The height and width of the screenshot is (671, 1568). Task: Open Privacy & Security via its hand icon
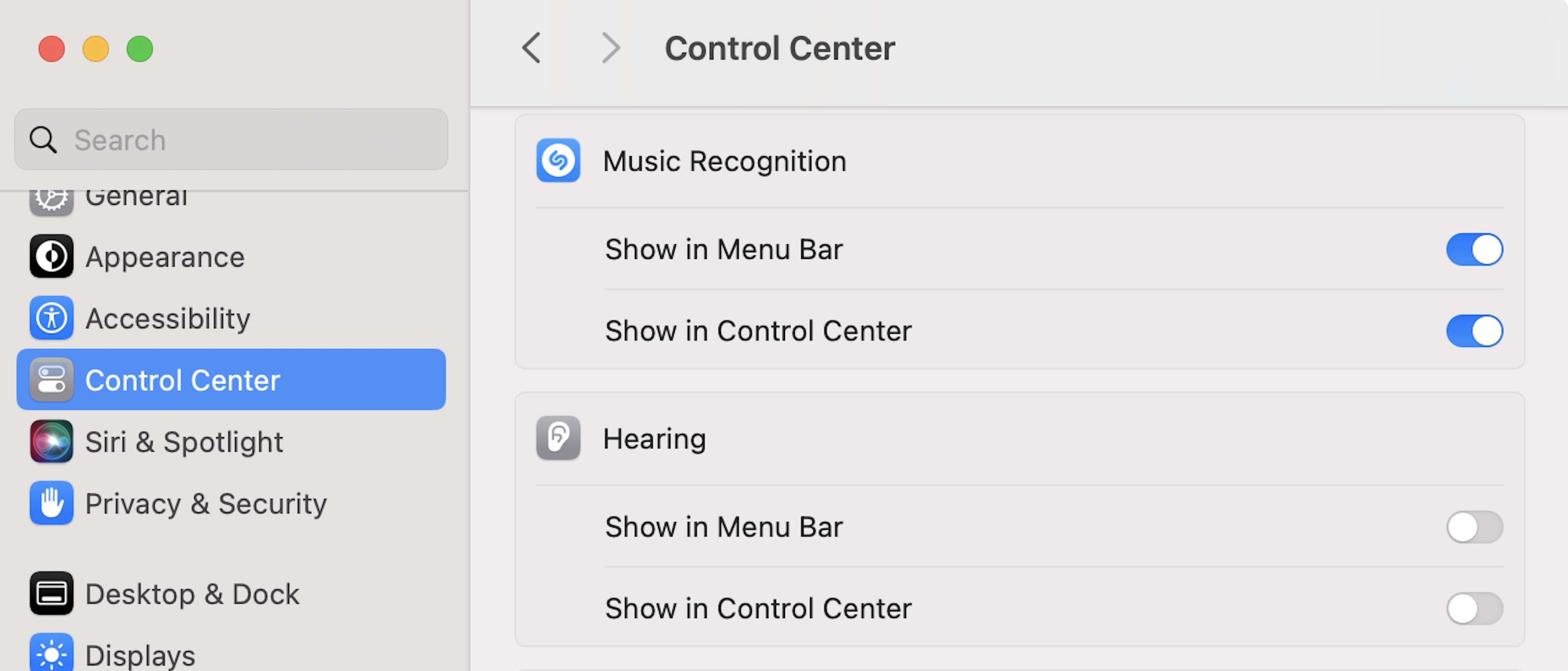pos(51,503)
